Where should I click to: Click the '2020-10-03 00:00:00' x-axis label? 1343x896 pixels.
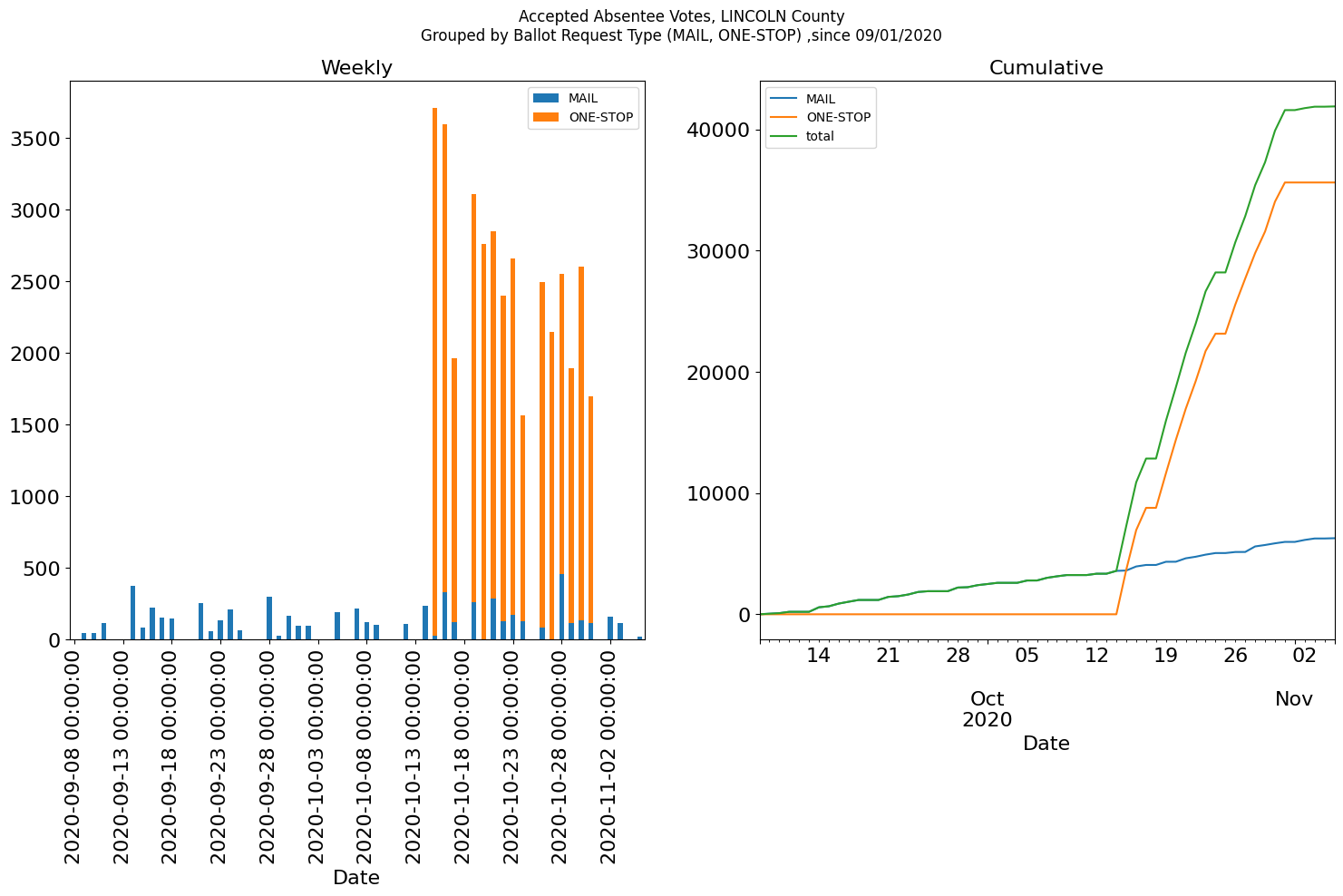click(317, 755)
